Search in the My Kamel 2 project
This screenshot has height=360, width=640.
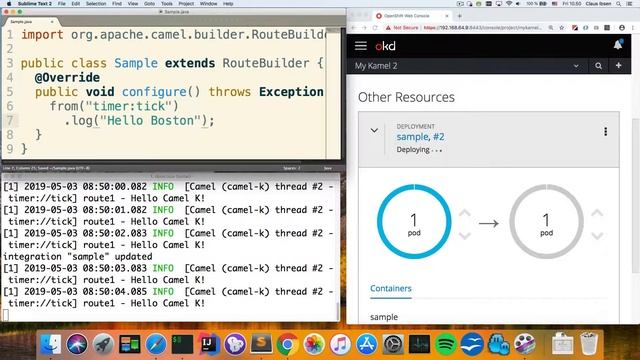[598, 66]
